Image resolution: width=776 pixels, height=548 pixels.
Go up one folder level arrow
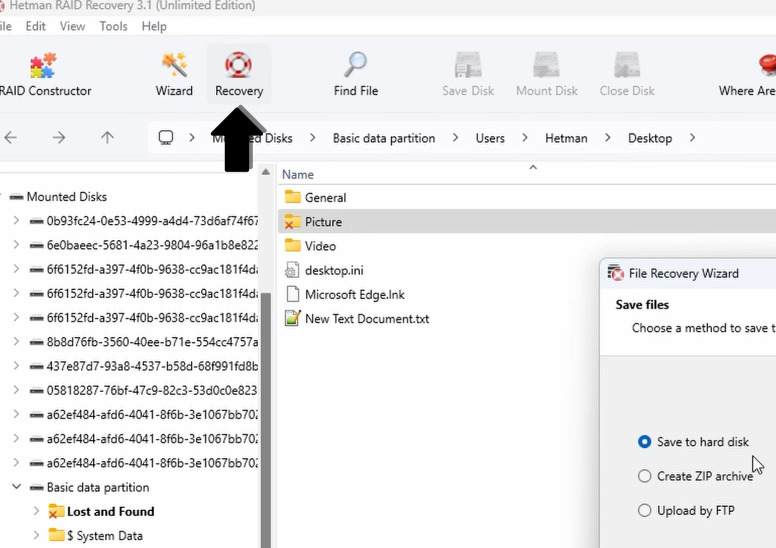(x=107, y=138)
